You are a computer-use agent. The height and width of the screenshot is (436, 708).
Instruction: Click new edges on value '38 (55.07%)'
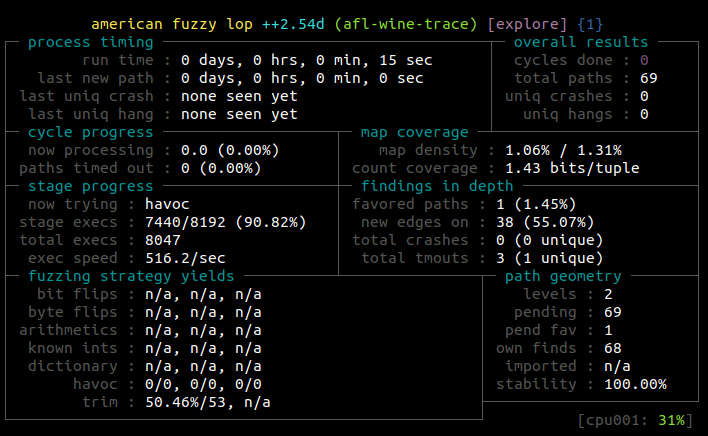pyautogui.click(x=545, y=222)
